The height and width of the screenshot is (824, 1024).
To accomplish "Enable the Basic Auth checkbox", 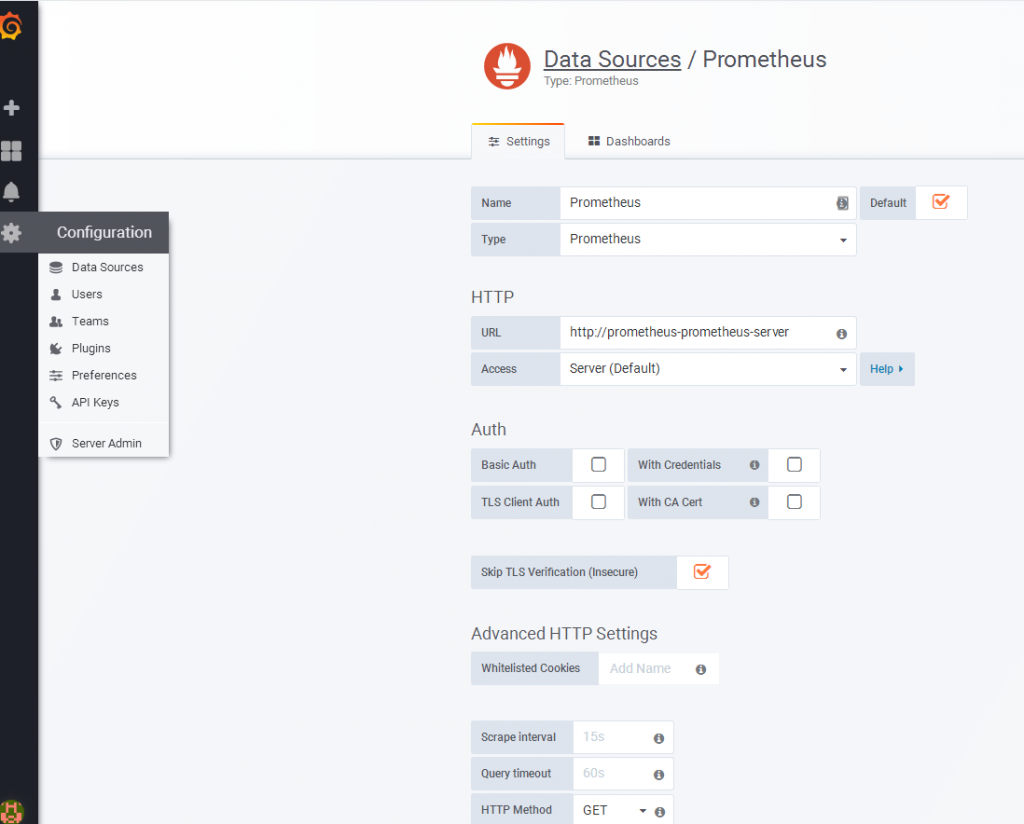I will pyautogui.click(x=598, y=464).
